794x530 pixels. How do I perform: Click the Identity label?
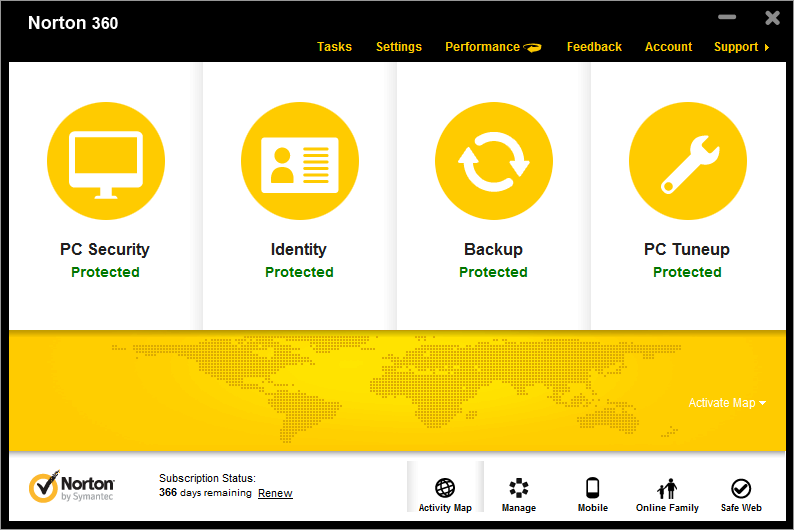click(x=299, y=249)
